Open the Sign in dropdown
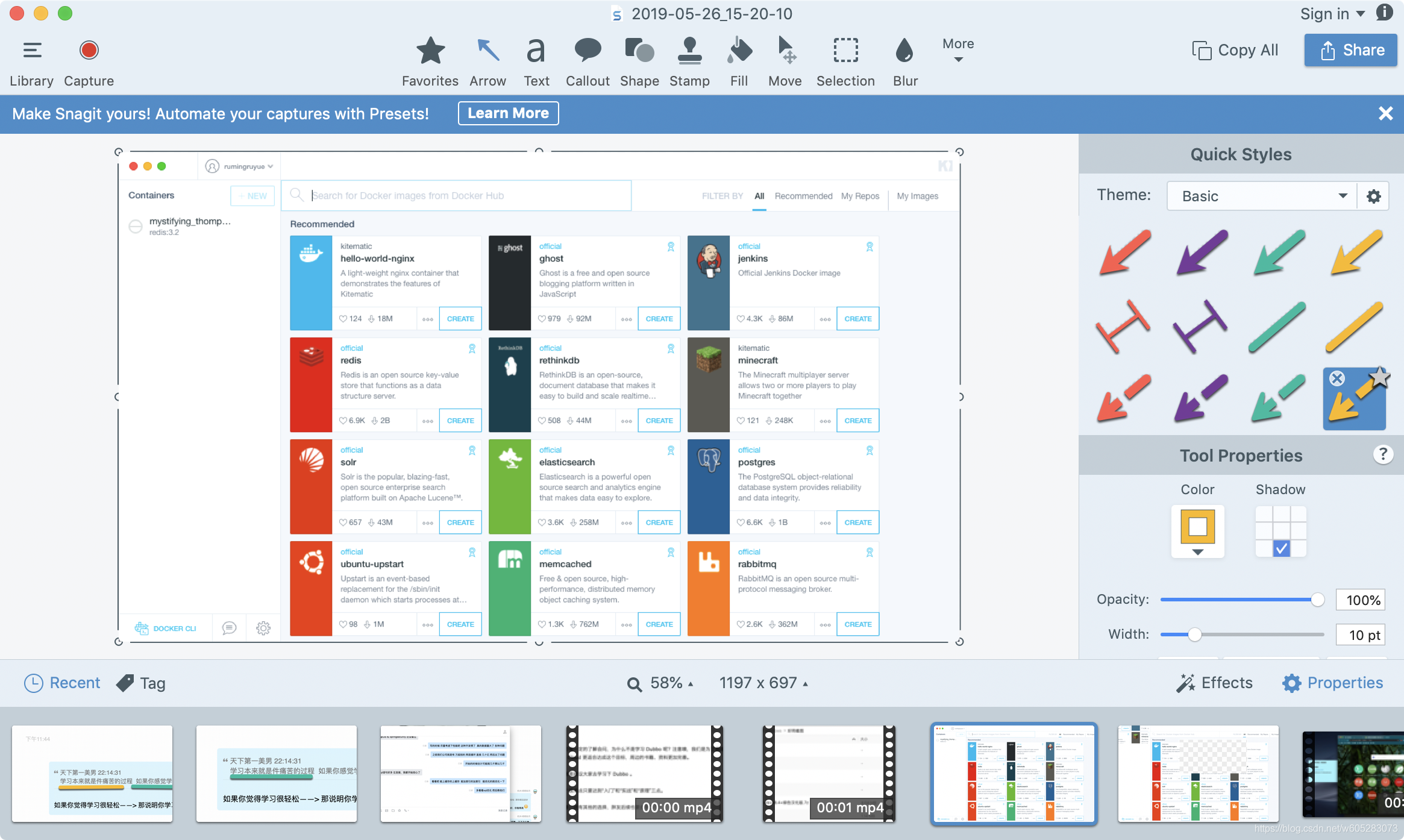Viewport: 1404px width, 840px height. 1332,14
